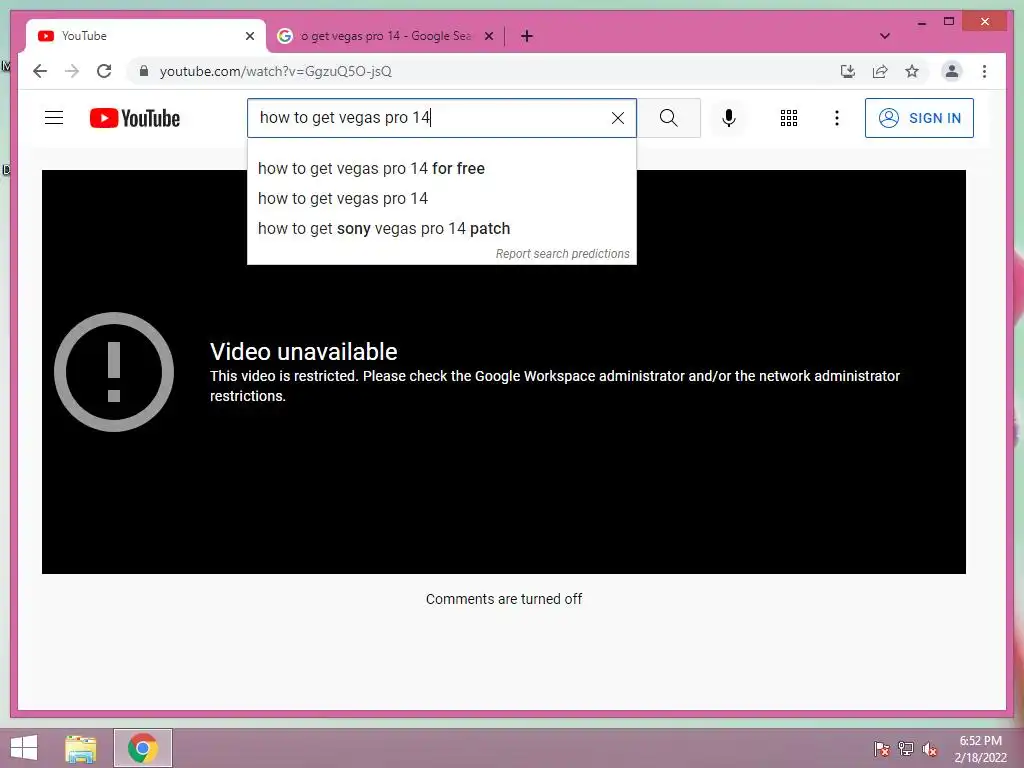
Task: Minimize the Chrome window
Action: [x=921, y=22]
